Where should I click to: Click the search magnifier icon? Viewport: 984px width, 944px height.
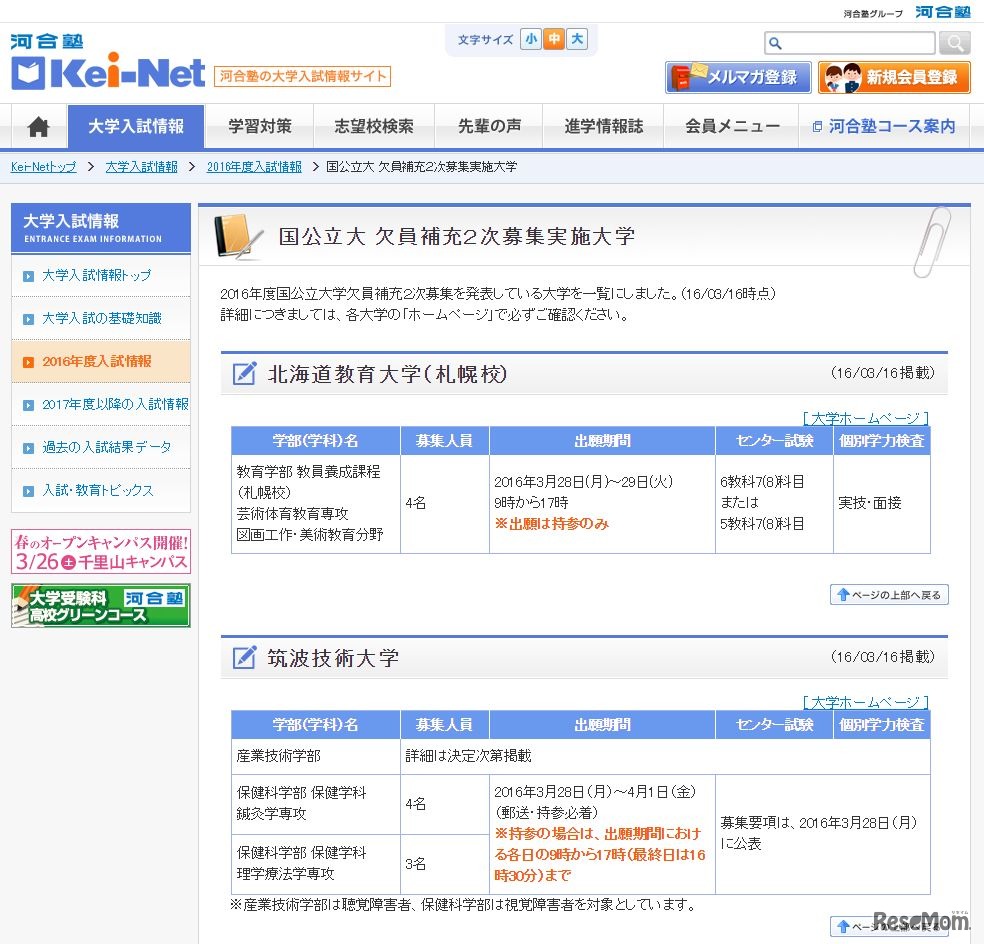pyautogui.click(x=954, y=43)
